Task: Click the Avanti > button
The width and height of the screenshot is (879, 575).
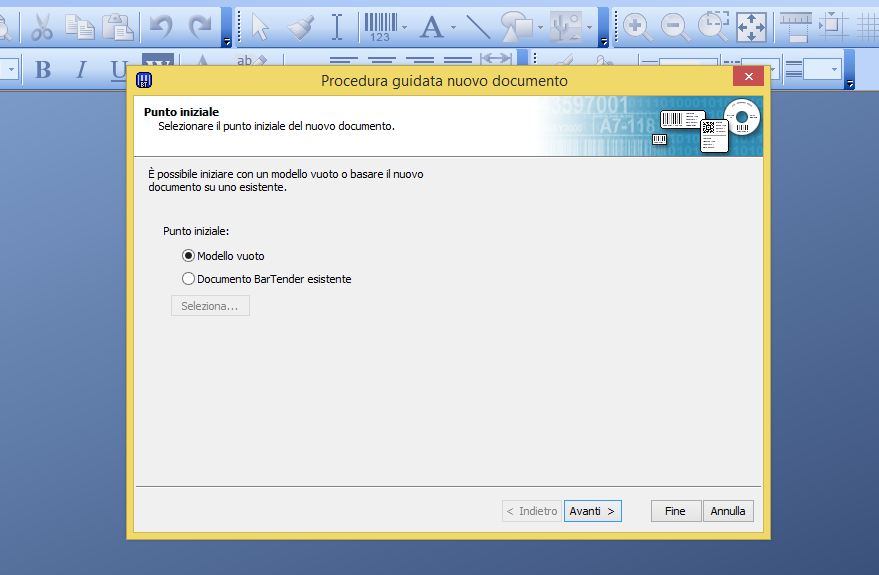Action: (x=593, y=511)
